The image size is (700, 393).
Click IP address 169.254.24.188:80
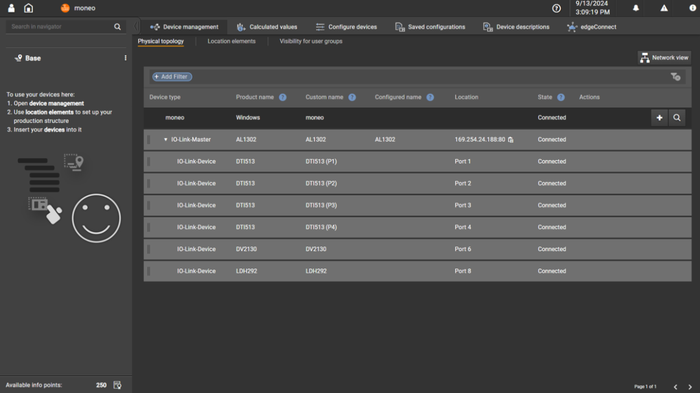pyautogui.click(x=480, y=139)
